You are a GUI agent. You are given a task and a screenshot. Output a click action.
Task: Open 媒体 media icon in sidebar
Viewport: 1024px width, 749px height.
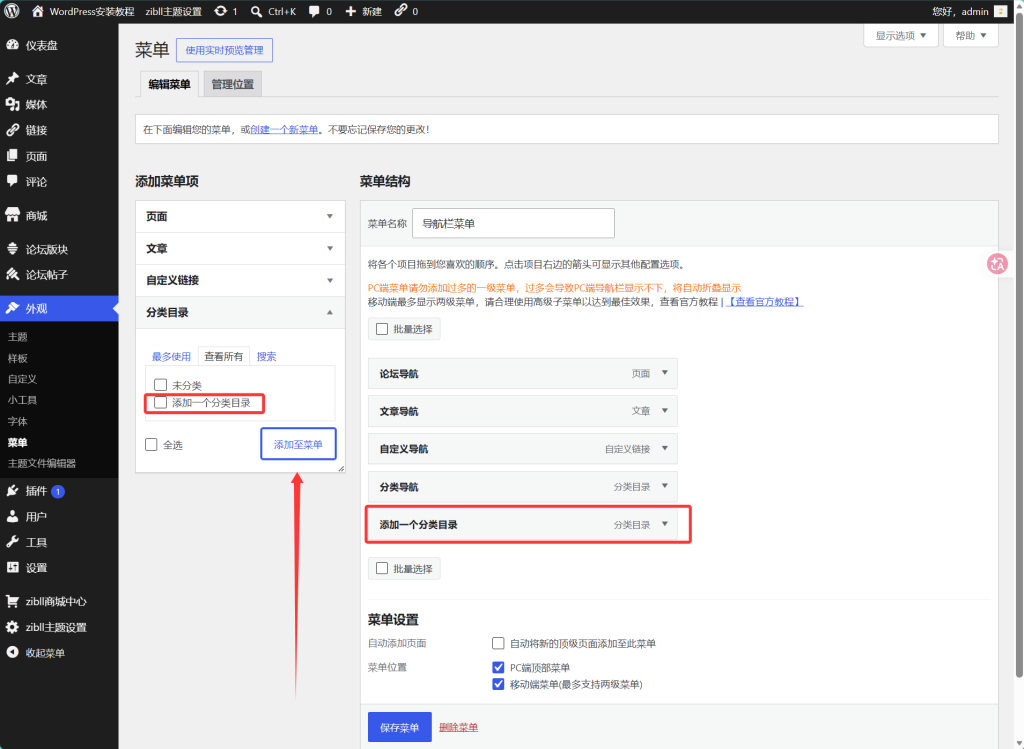point(12,104)
